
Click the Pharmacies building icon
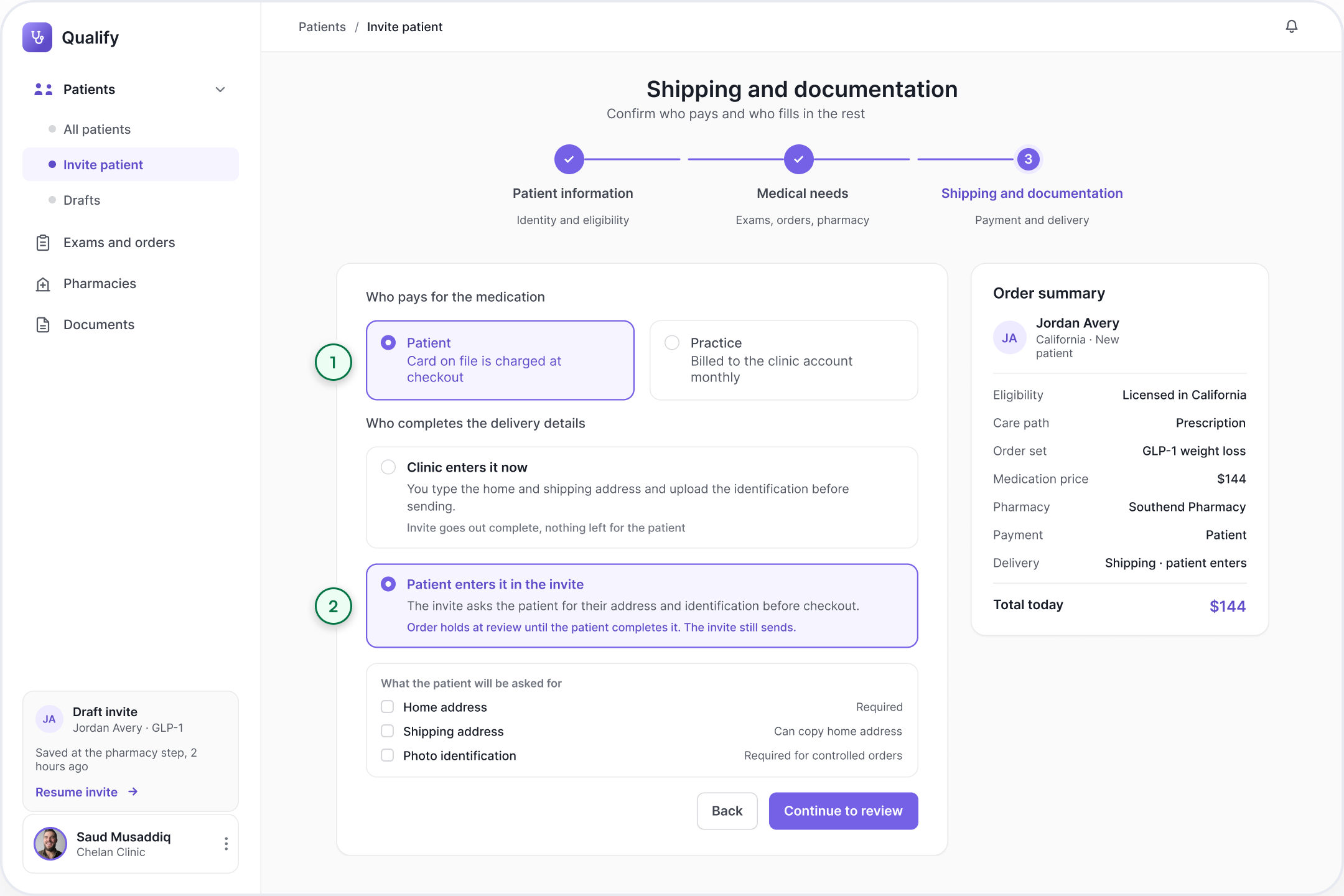43,284
